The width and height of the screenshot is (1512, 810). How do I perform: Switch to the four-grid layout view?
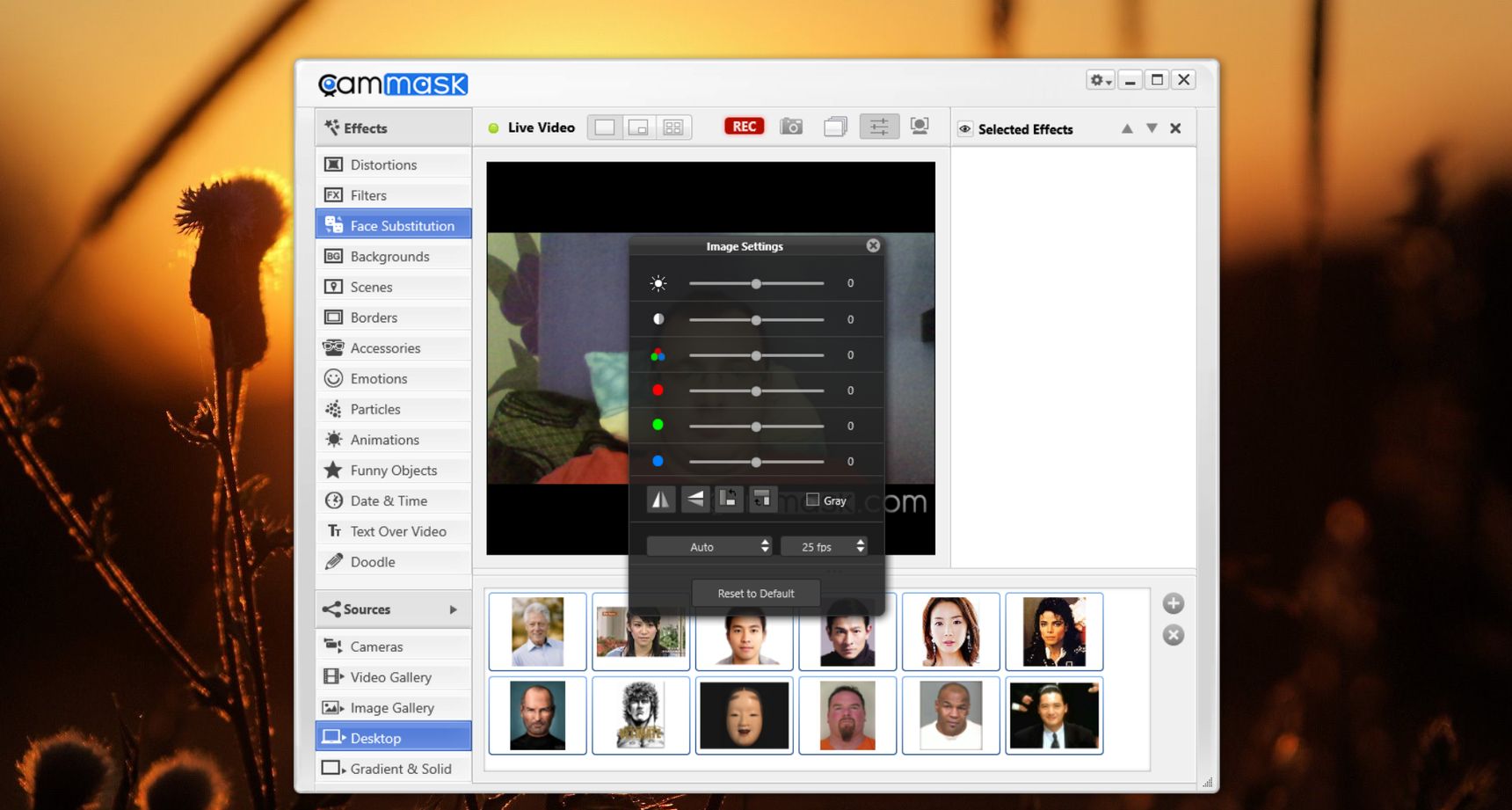(x=673, y=128)
